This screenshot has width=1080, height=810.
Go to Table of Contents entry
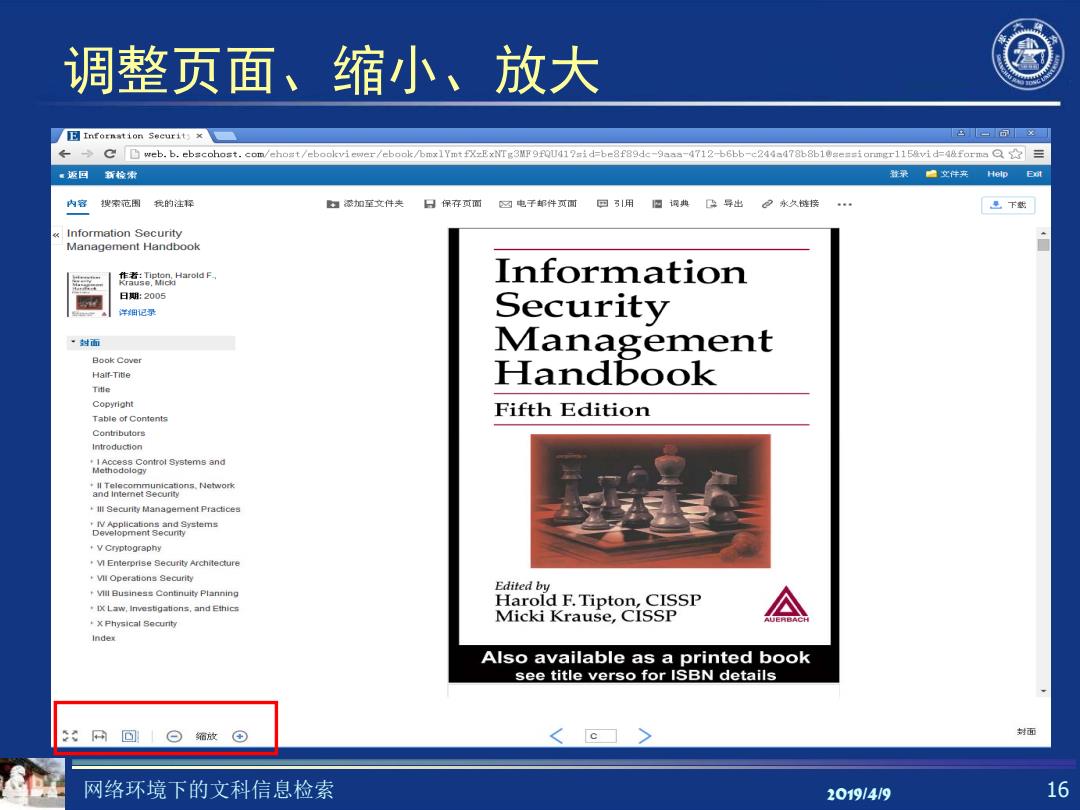coord(130,418)
